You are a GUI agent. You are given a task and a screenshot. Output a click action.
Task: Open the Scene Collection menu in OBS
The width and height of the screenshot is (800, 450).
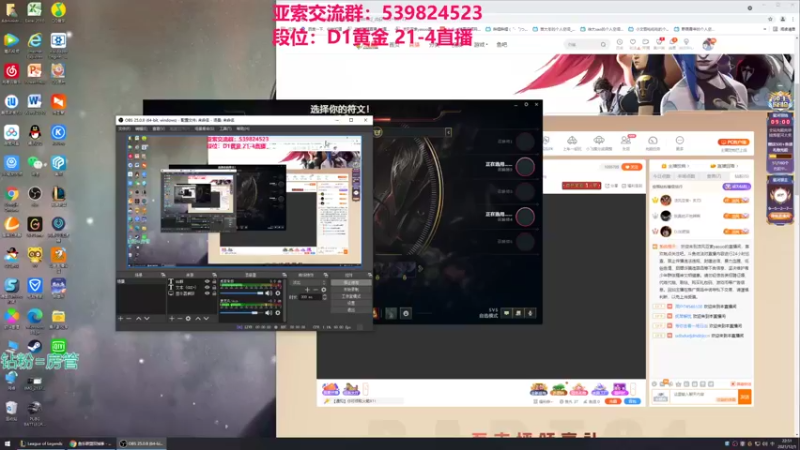pyautogui.click(x=204, y=129)
